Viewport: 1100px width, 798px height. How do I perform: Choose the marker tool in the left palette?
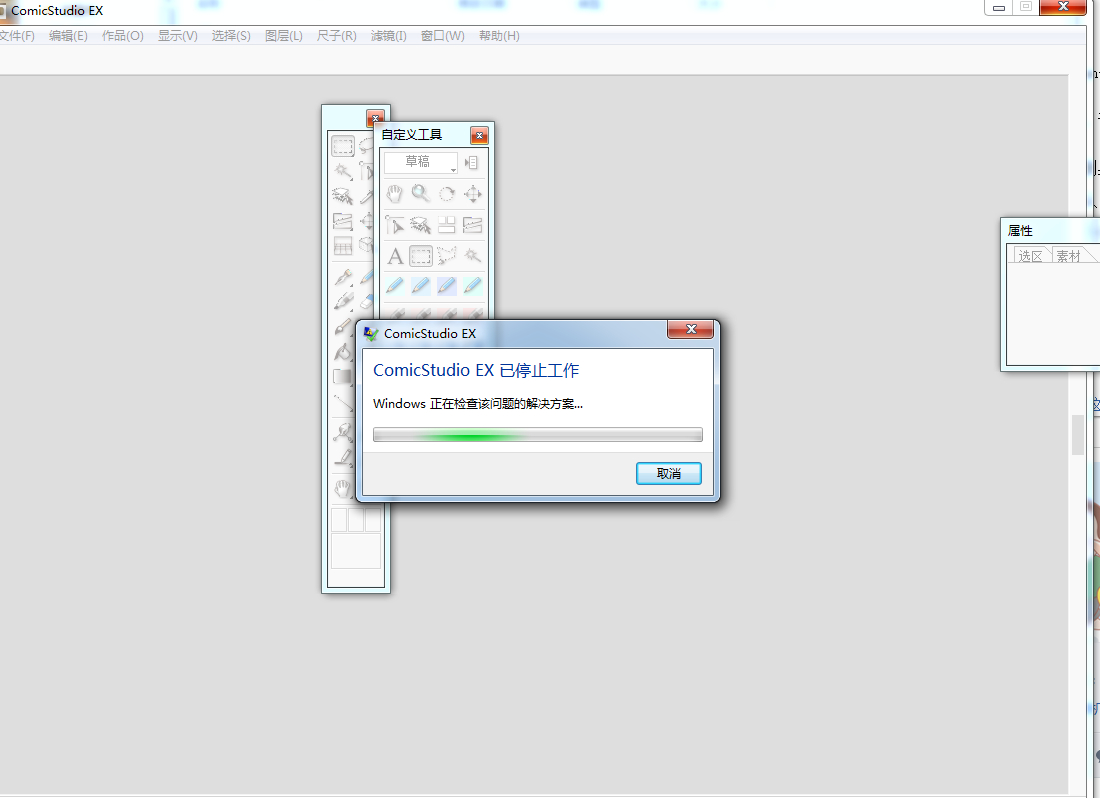point(343,302)
